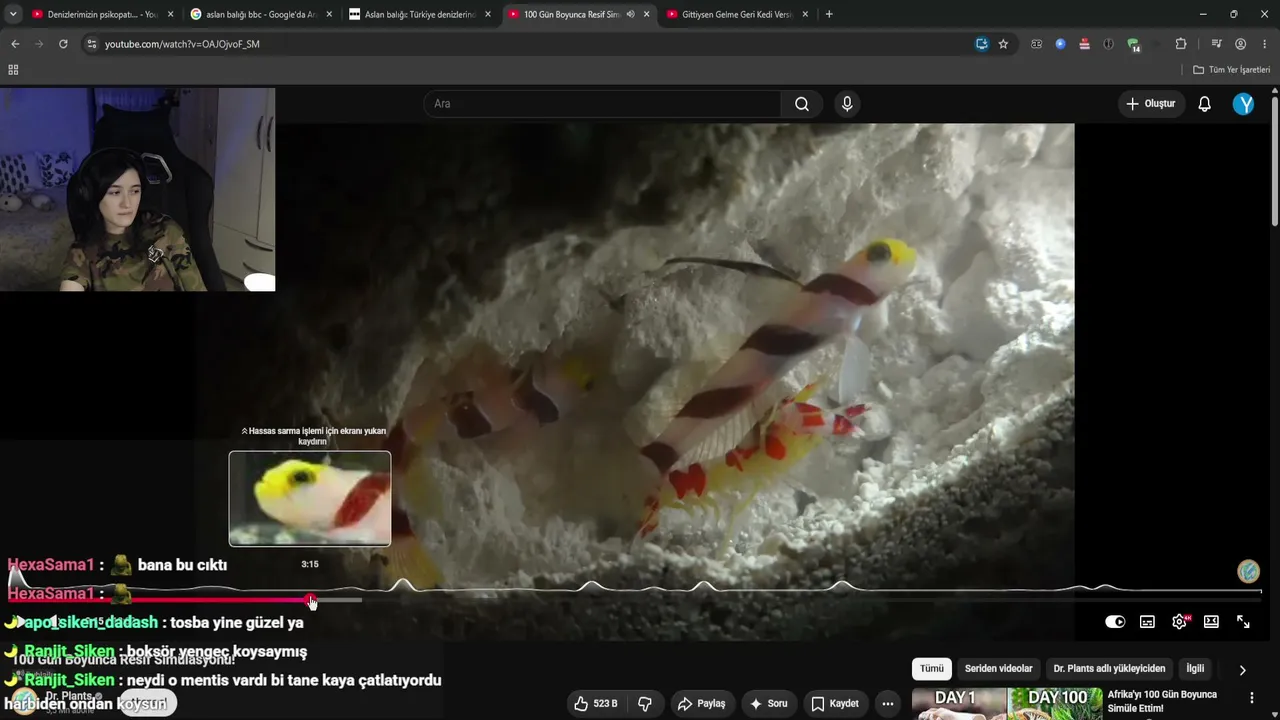Show more filter chips with right arrow
Viewport: 1280px width, 720px height.
(1242, 670)
